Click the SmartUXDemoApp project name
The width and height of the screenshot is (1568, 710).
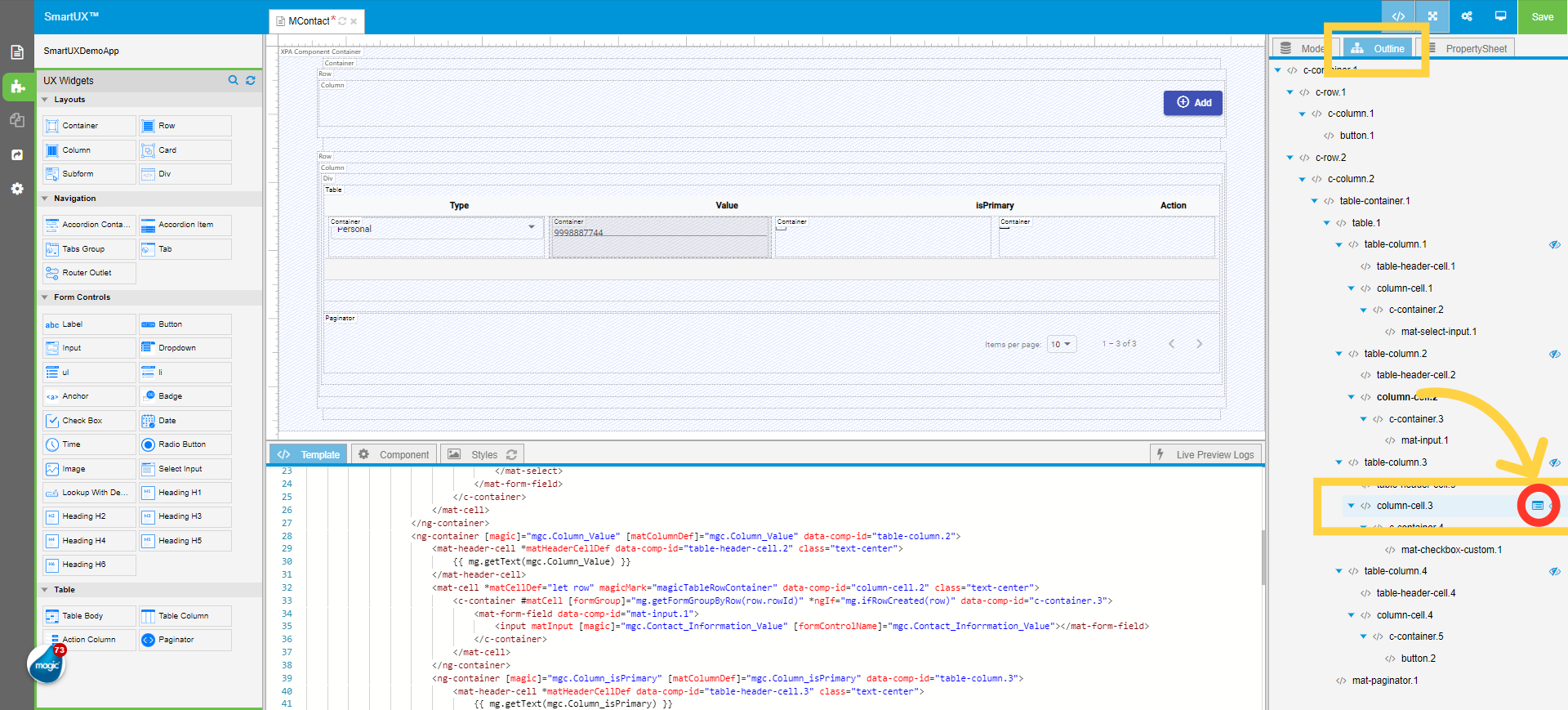(81, 51)
